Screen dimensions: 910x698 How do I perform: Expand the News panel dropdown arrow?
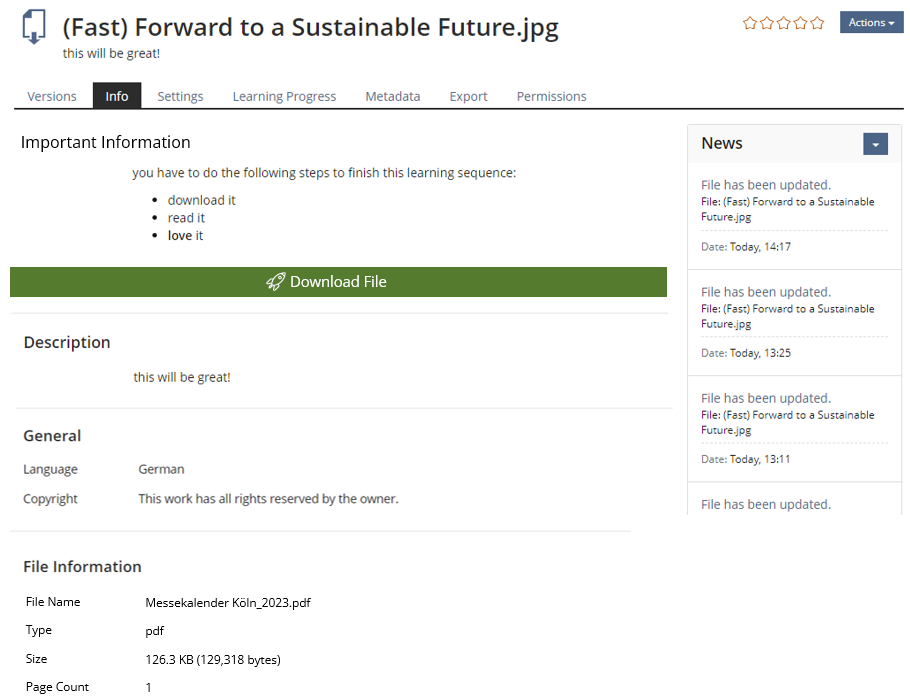click(875, 144)
